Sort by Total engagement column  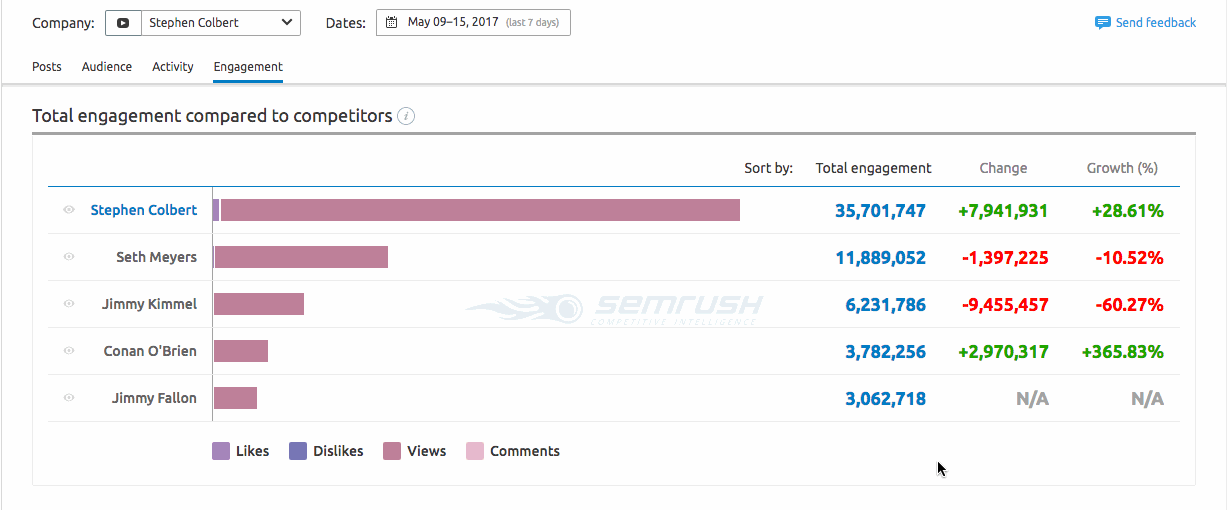(873, 168)
